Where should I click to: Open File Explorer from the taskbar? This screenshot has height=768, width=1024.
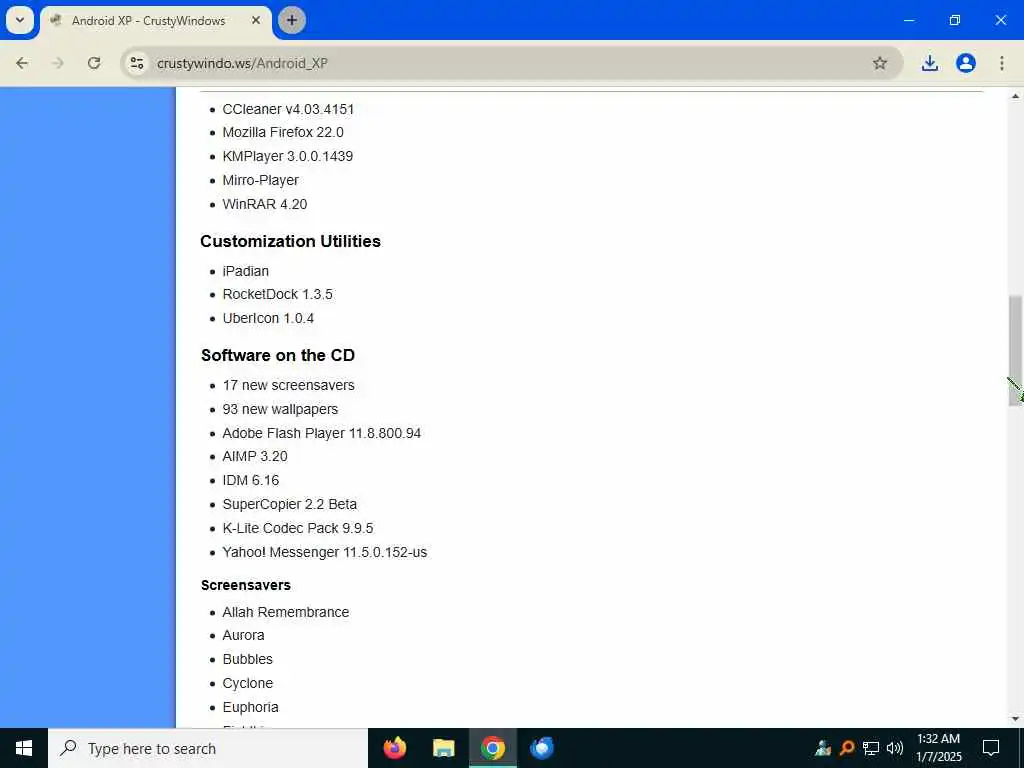click(444, 748)
